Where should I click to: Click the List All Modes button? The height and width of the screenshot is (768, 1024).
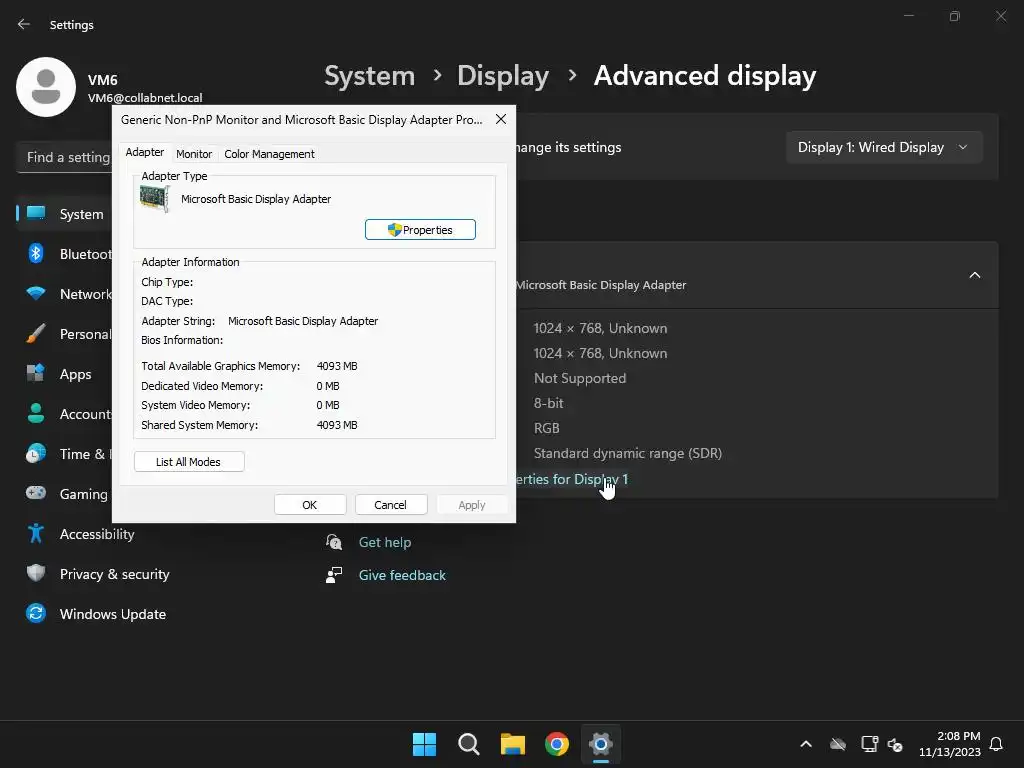[x=189, y=462]
